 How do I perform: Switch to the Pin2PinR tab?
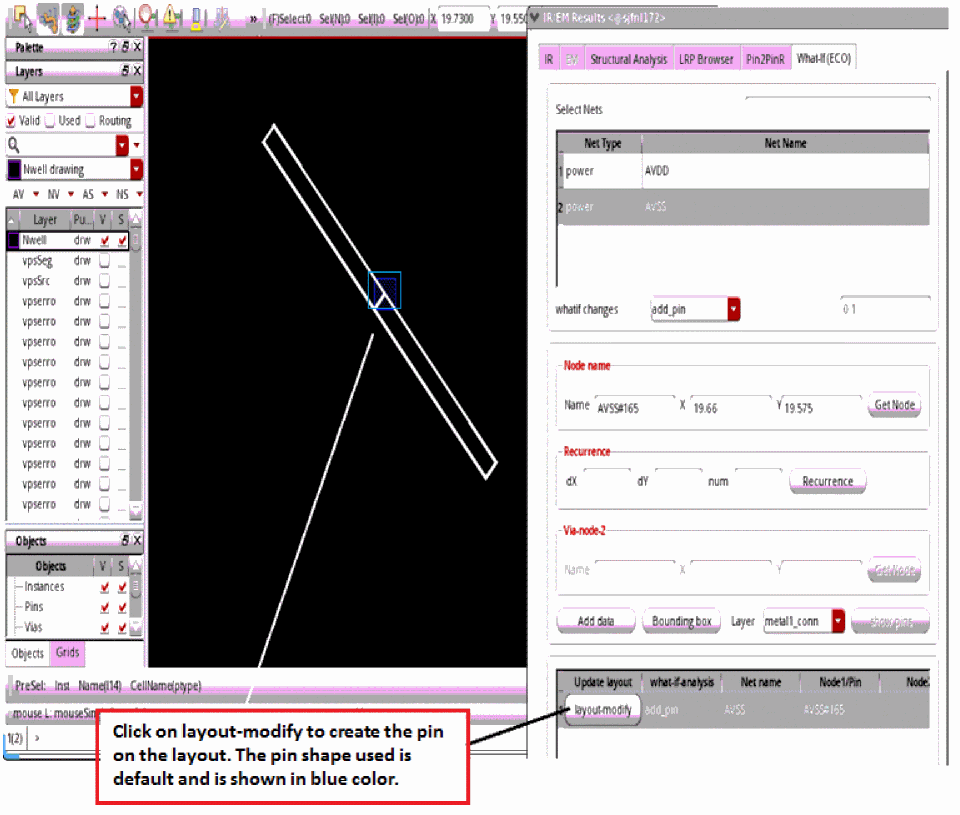pos(766,59)
